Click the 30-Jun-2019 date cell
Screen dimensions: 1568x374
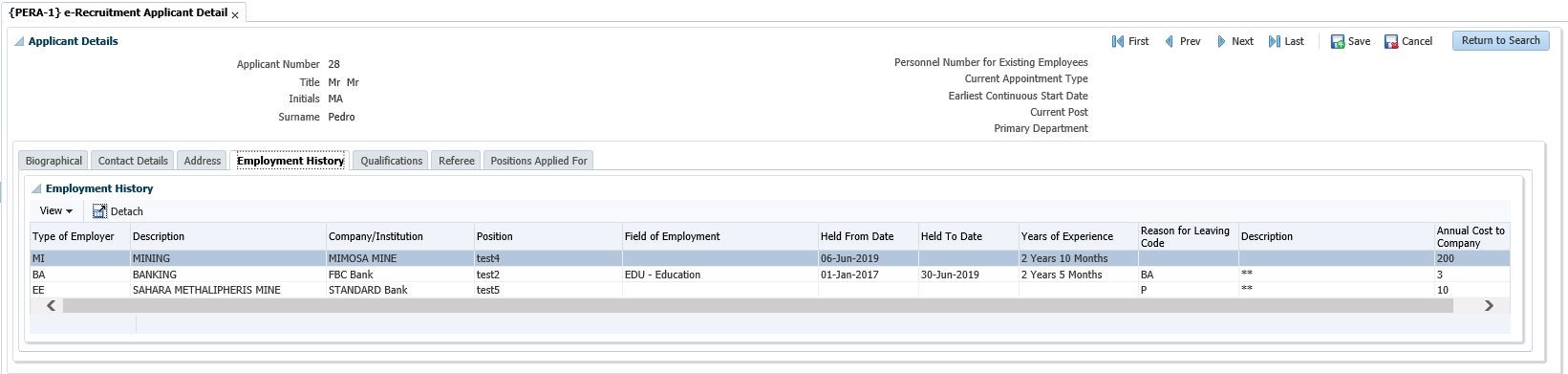click(968, 275)
